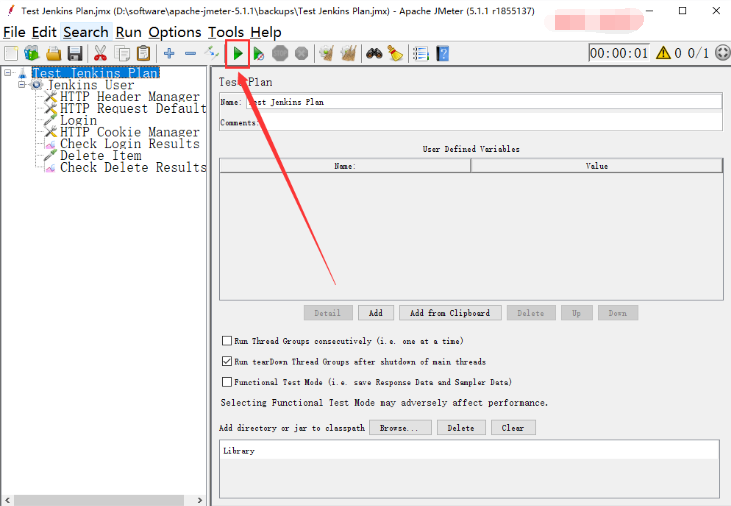
Task: Click the variables Delete button
Action: pyautogui.click(x=531, y=313)
